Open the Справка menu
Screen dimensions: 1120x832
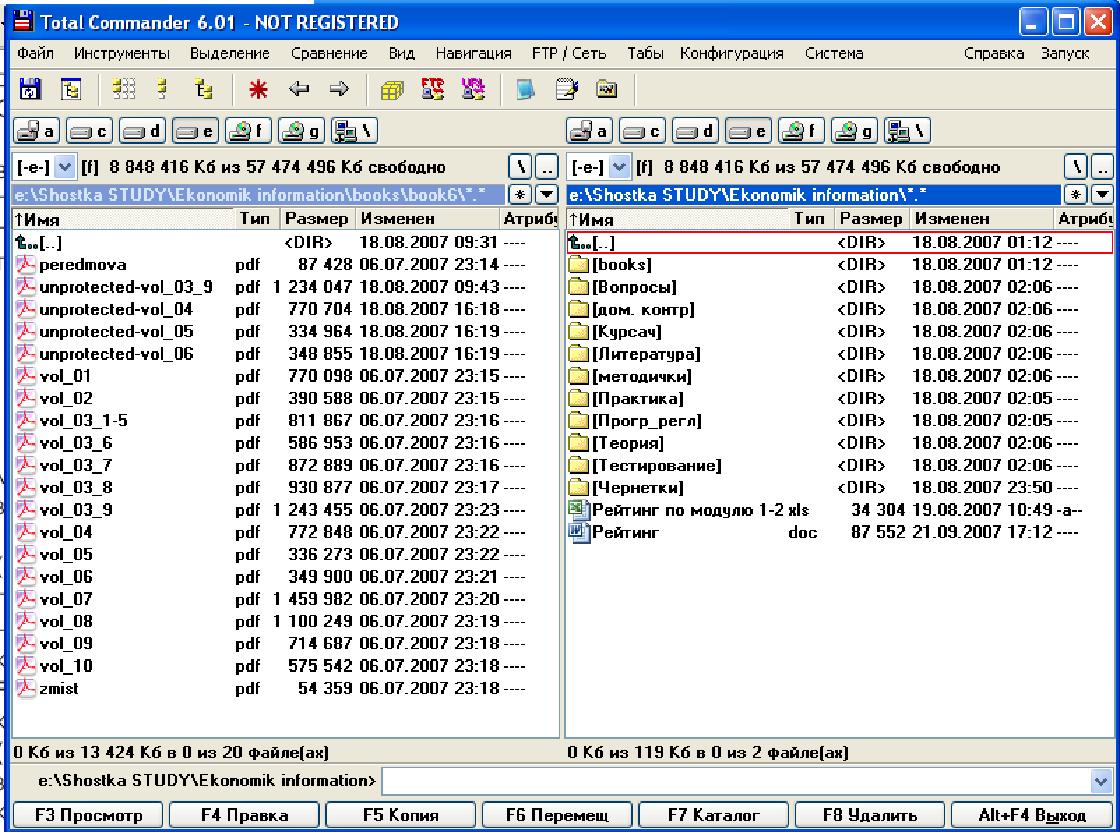coord(993,54)
